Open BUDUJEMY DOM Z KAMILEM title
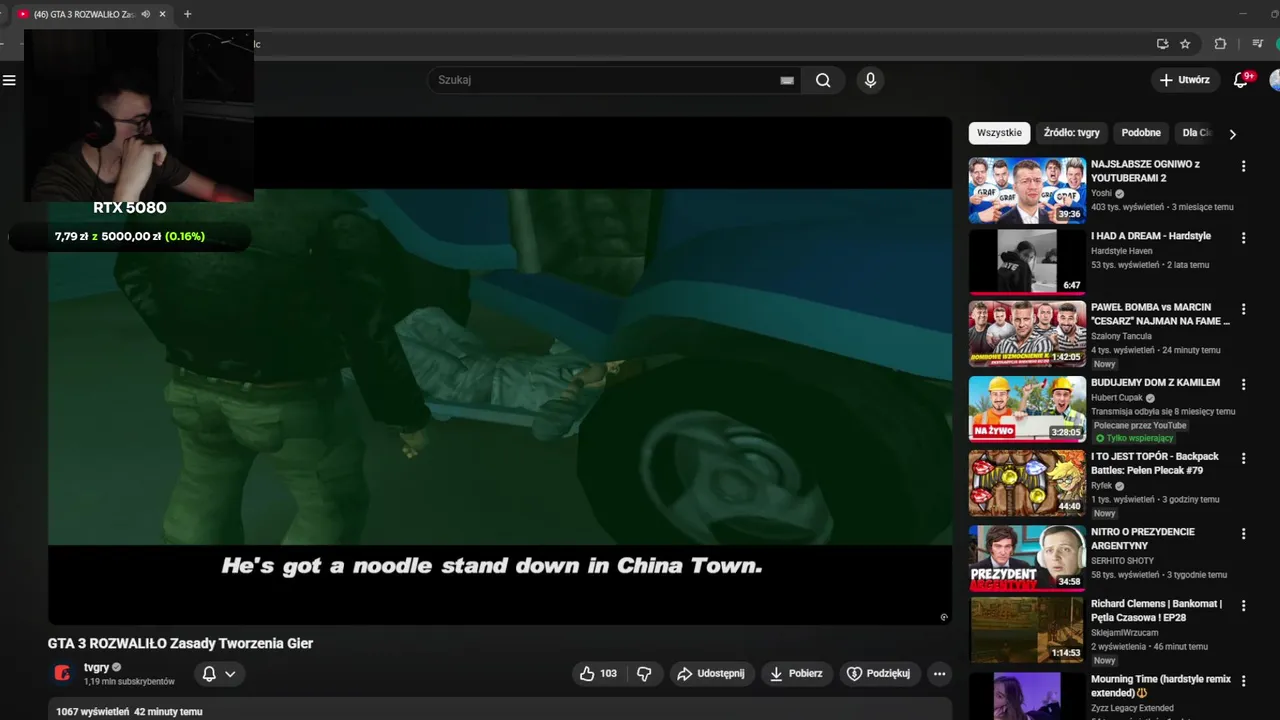1280x720 pixels. 1155,382
